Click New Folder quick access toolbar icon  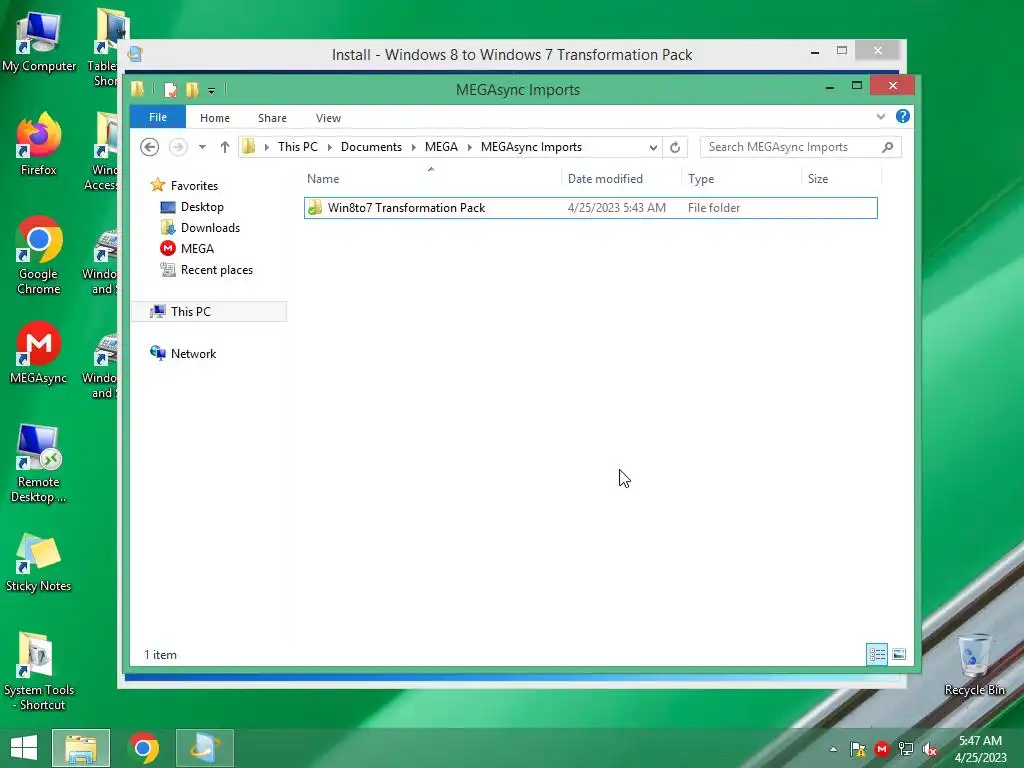[x=192, y=89]
